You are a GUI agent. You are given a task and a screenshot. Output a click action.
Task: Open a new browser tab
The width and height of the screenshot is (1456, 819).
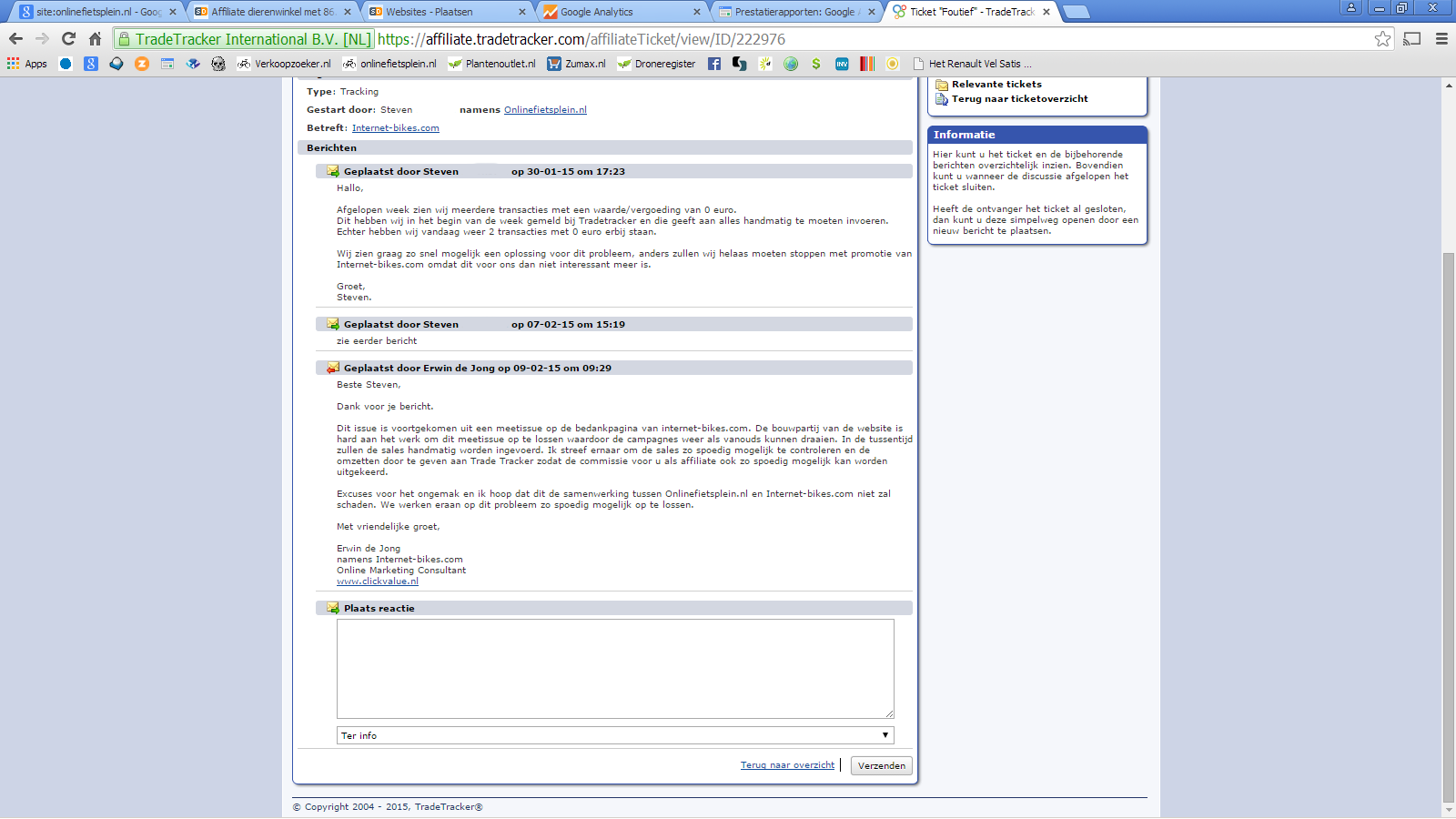[1076, 12]
